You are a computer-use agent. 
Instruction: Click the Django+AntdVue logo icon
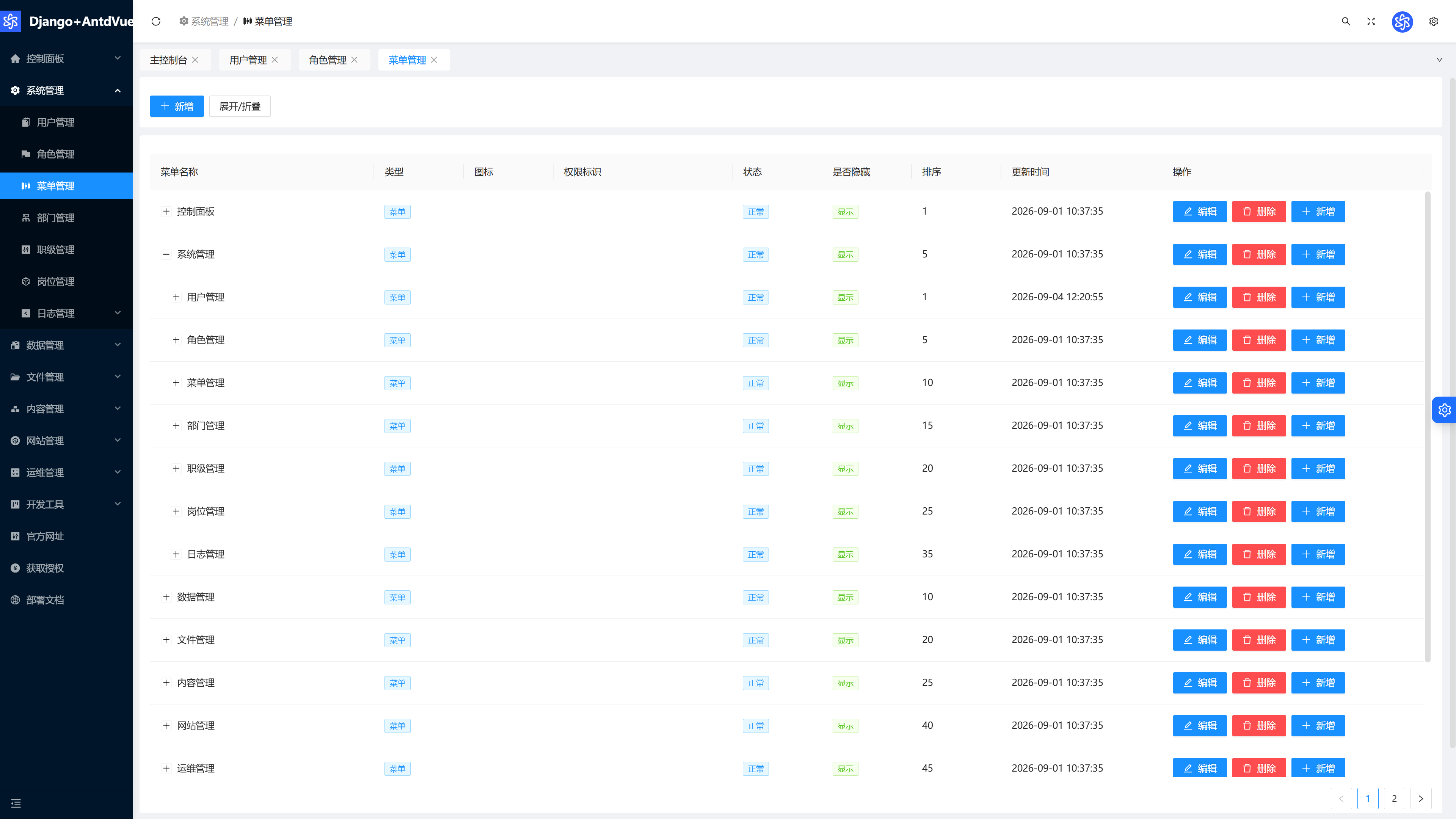click(11, 22)
